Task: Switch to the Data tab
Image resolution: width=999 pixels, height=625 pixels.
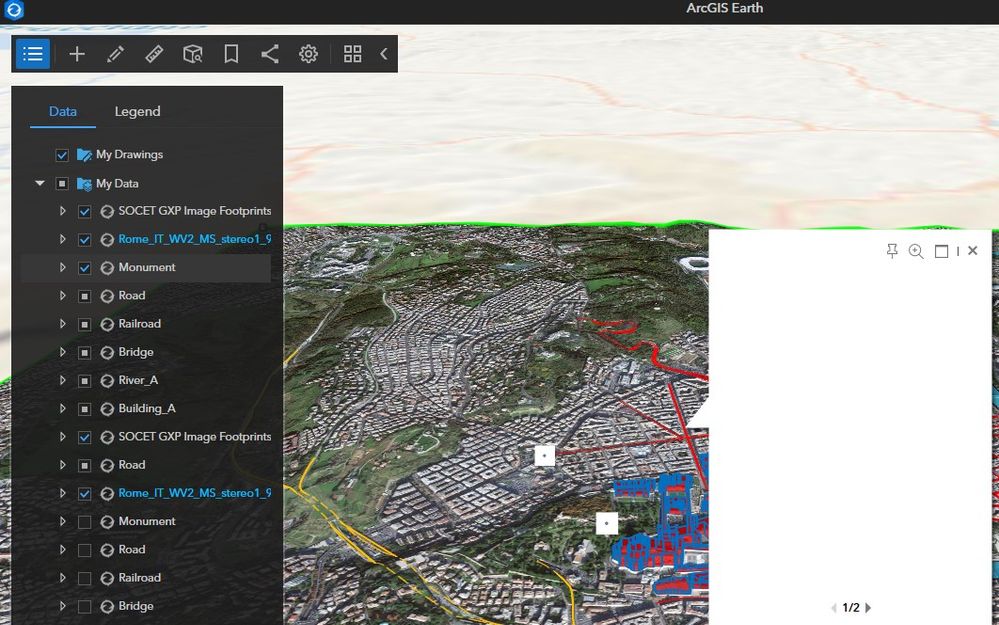Action: (63, 111)
